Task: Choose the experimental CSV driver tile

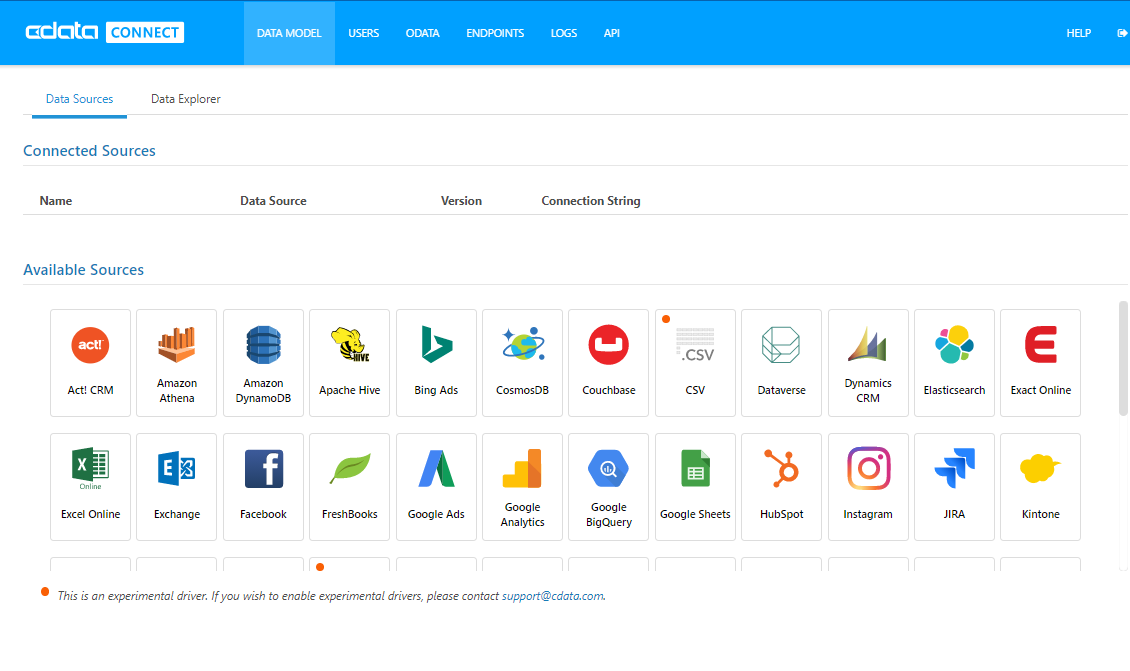Action: coord(695,363)
